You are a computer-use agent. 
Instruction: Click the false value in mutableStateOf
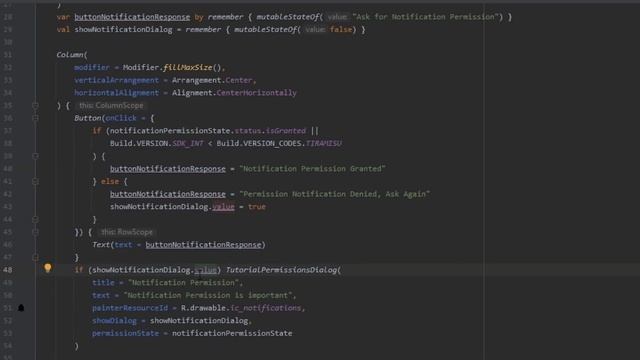tap(341, 29)
